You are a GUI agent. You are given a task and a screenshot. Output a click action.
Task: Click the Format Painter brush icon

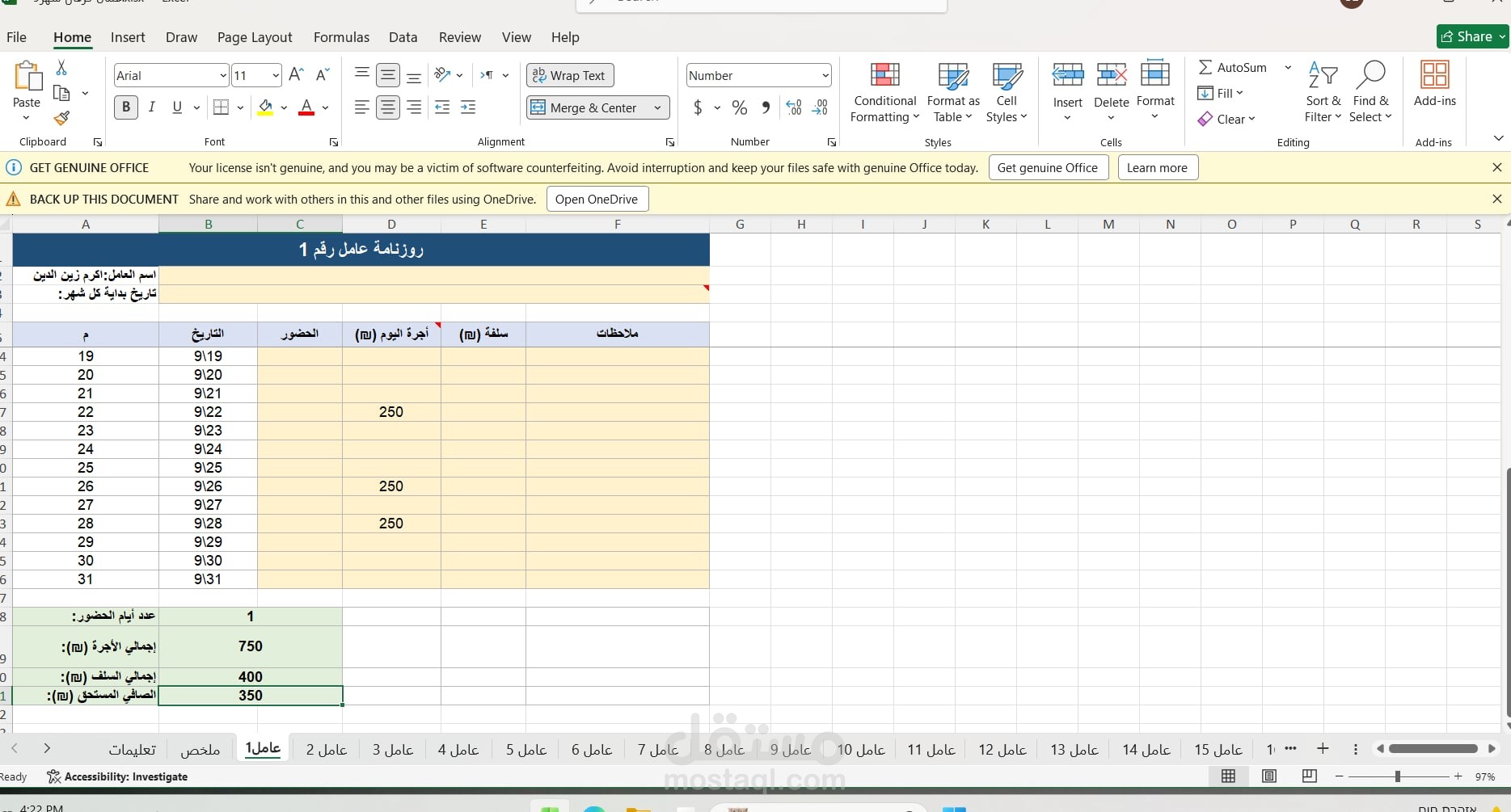click(61, 119)
